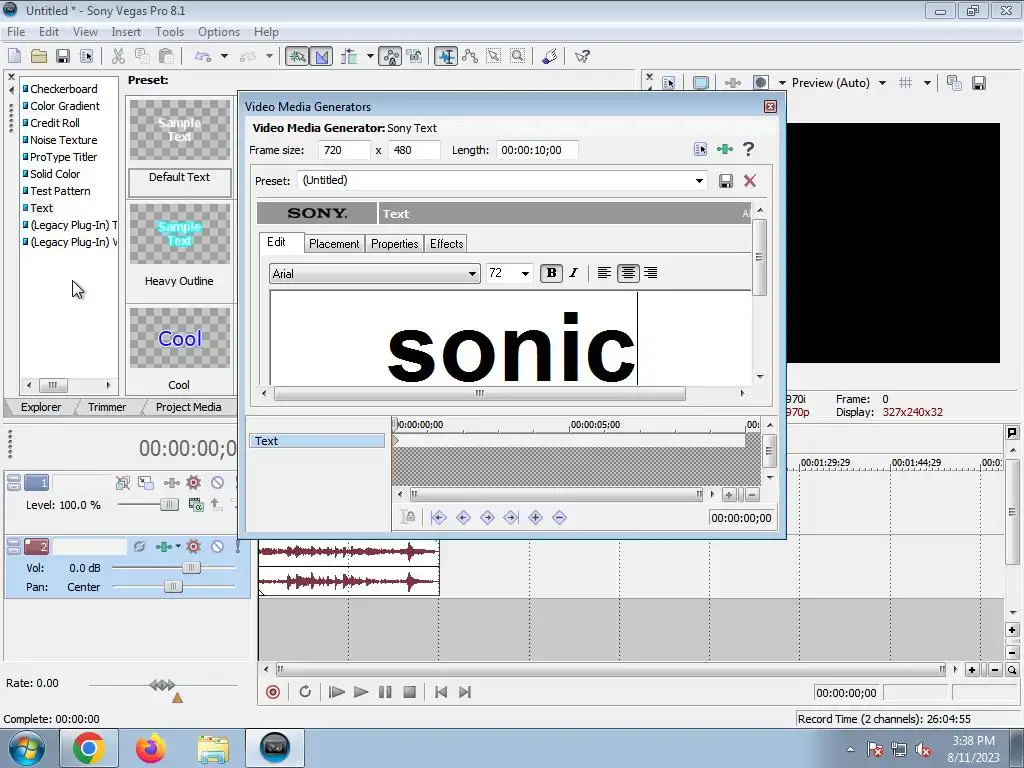1024x768 pixels.
Task: Open the Insert menu
Action: coord(126,31)
